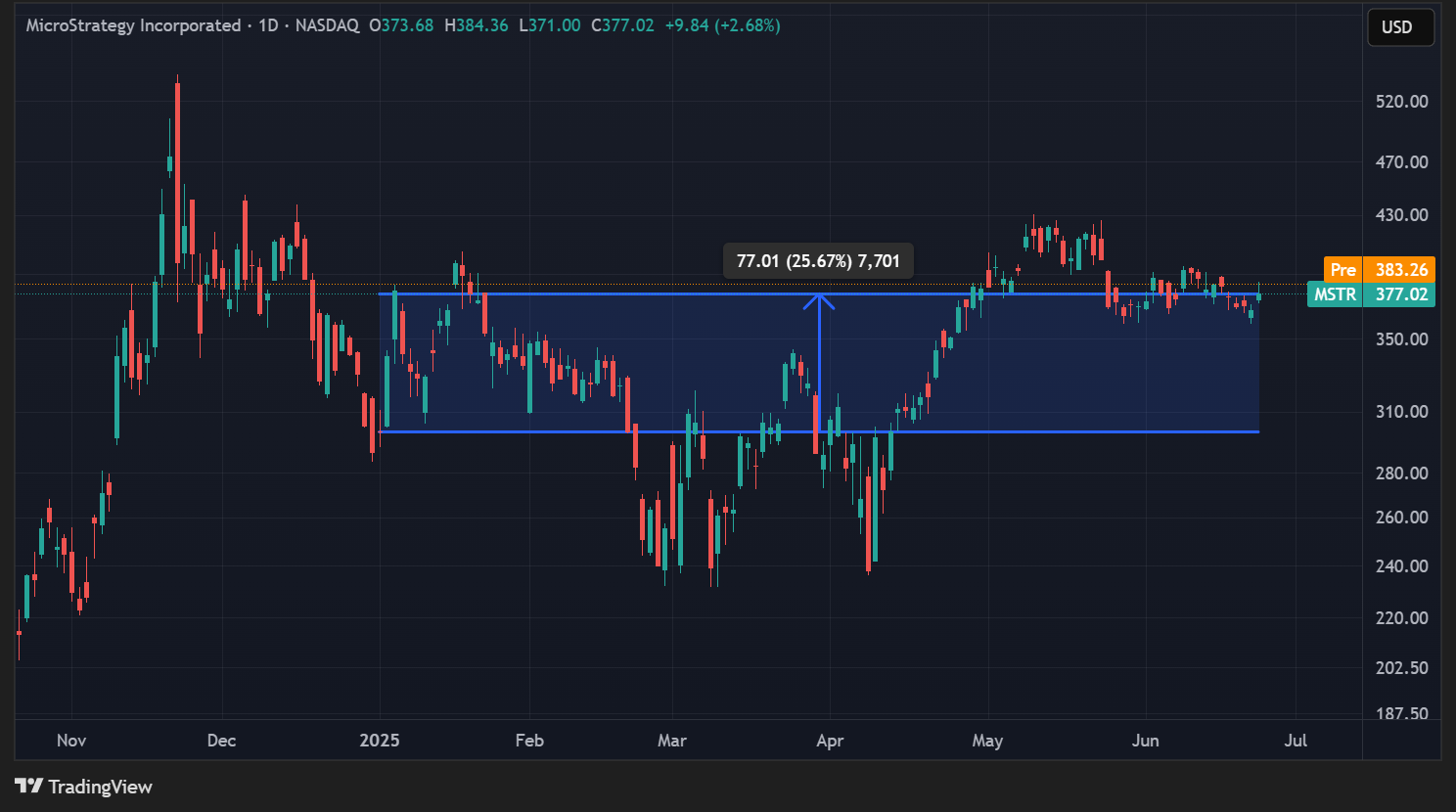This screenshot has width=1456, height=812.
Task: Click the Nov label on time axis
Action: click(71, 741)
